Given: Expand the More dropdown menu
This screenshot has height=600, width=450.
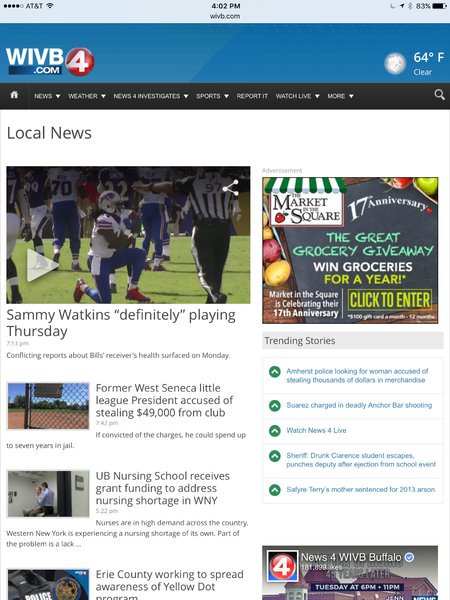Looking at the screenshot, I should coord(340,96).
